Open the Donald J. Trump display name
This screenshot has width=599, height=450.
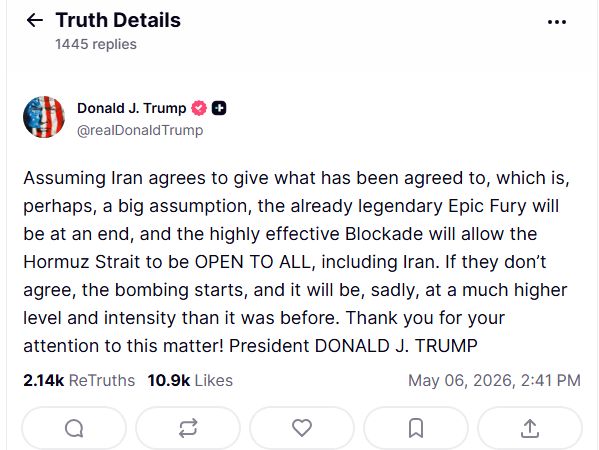click(131, 108)
